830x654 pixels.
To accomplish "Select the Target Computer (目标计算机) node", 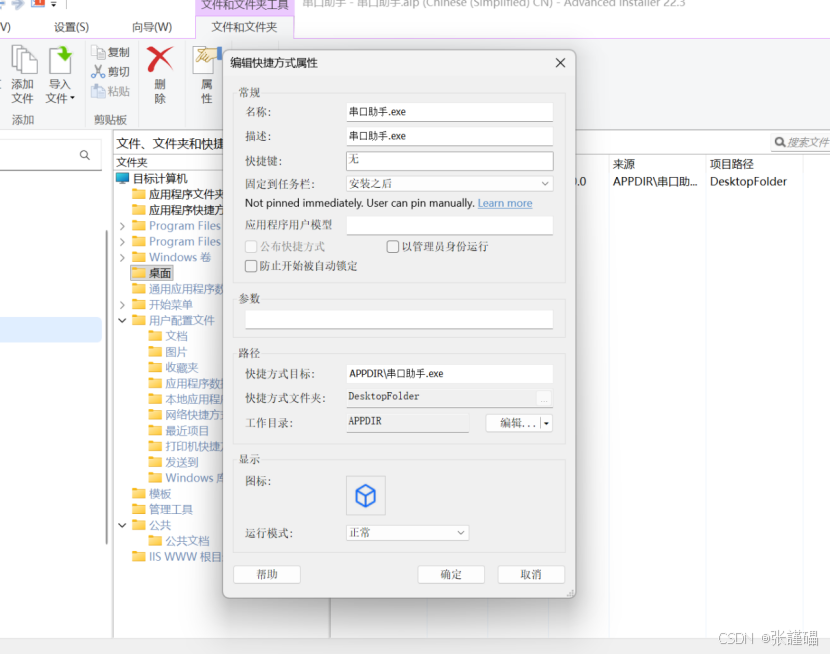I will tap(160, 178).
